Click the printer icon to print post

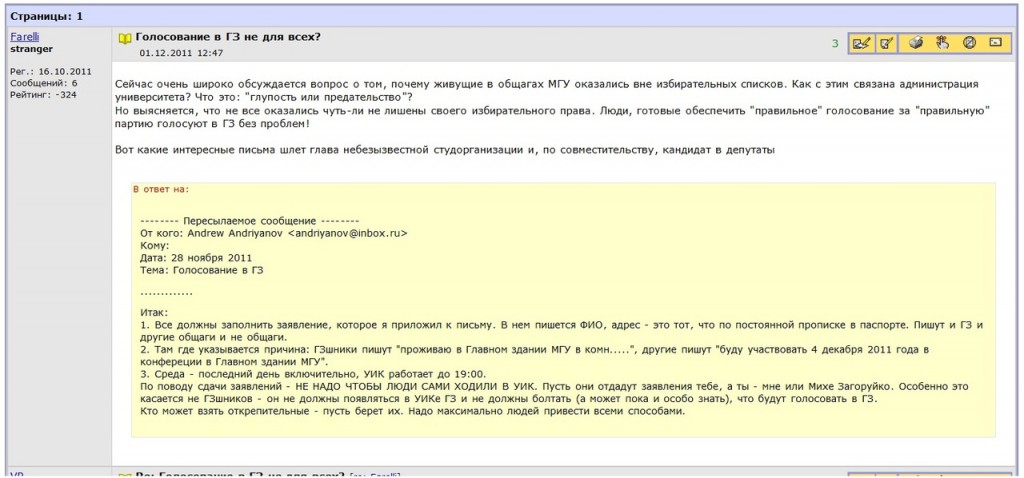coord(918,44)
